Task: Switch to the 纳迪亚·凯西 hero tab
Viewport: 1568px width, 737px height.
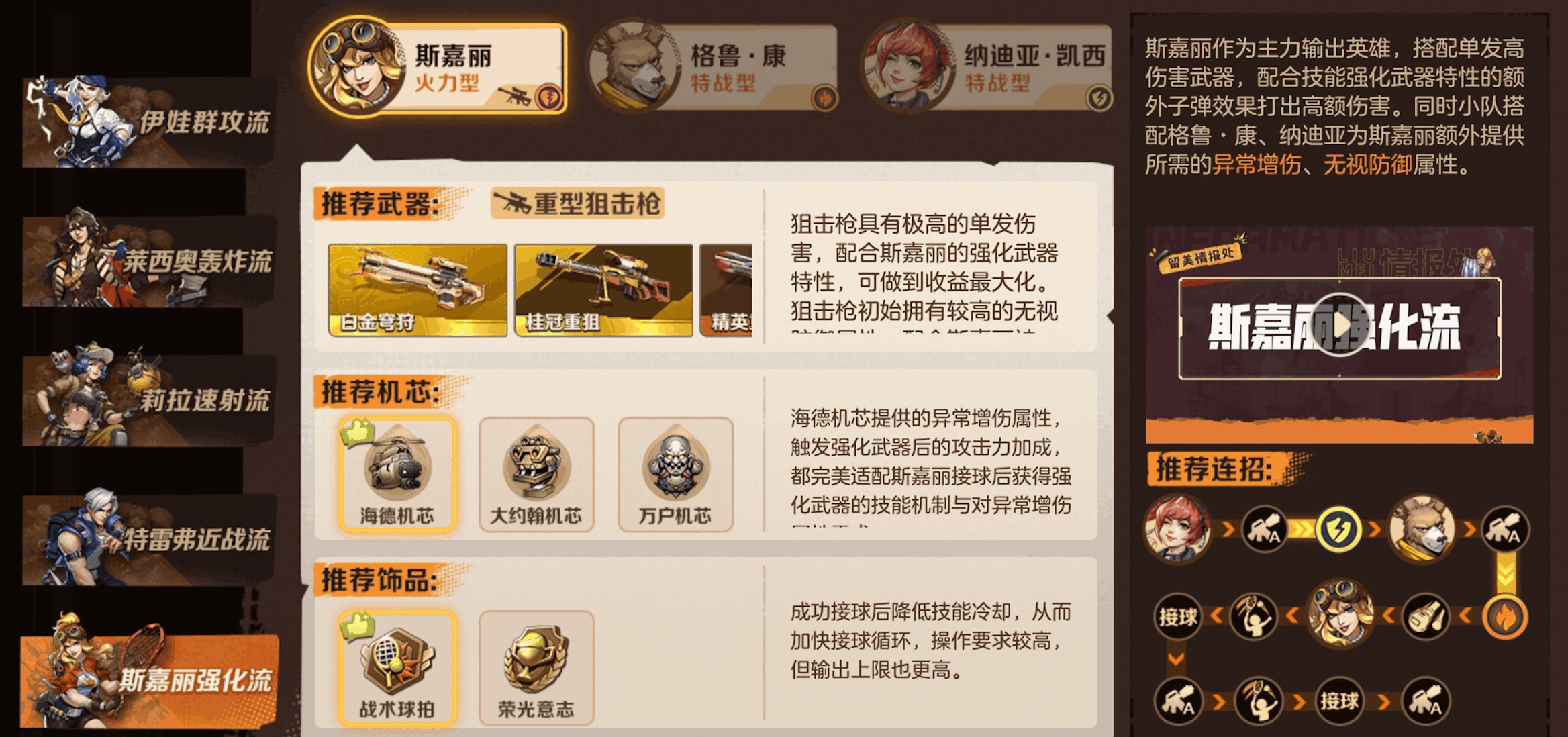Action: click(987, 68)
